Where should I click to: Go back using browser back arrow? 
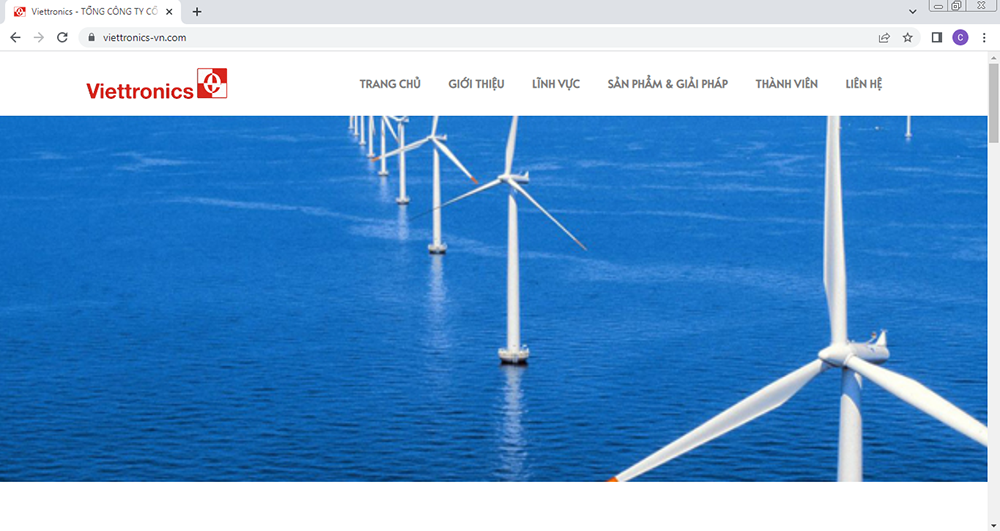coord(15,38)
